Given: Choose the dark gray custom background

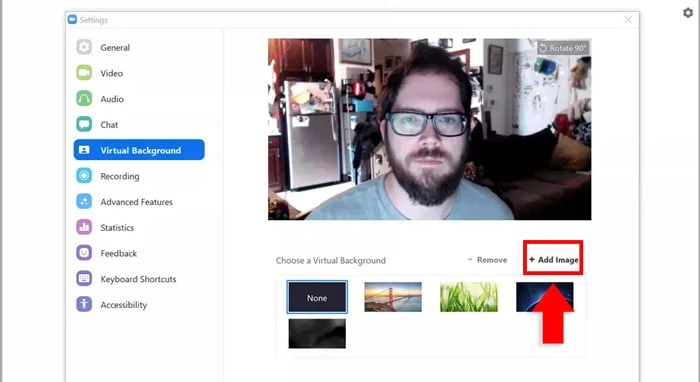Looking at the screenshot, I should (x=317, y=333).
